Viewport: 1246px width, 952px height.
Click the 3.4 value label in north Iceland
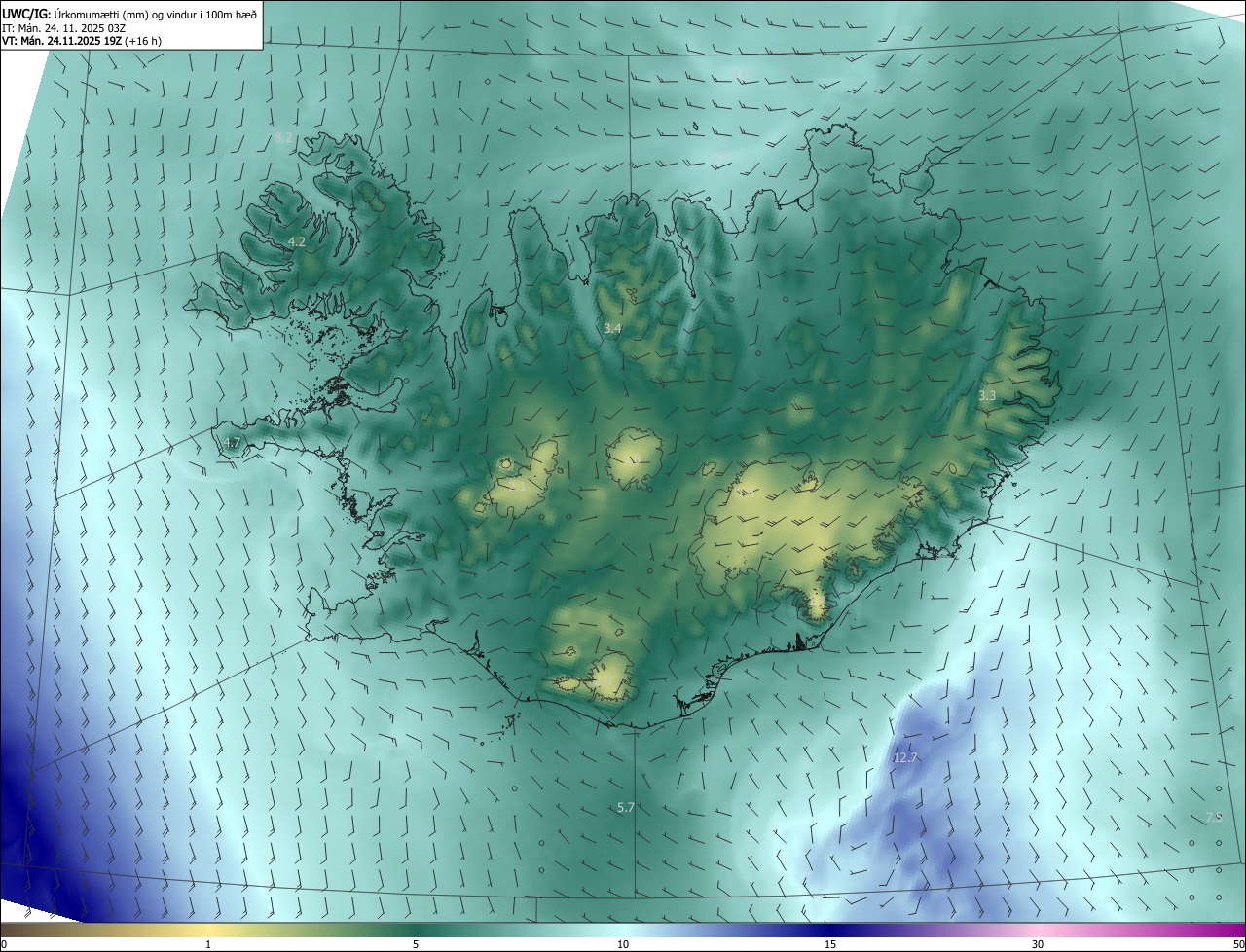[612, 329]
